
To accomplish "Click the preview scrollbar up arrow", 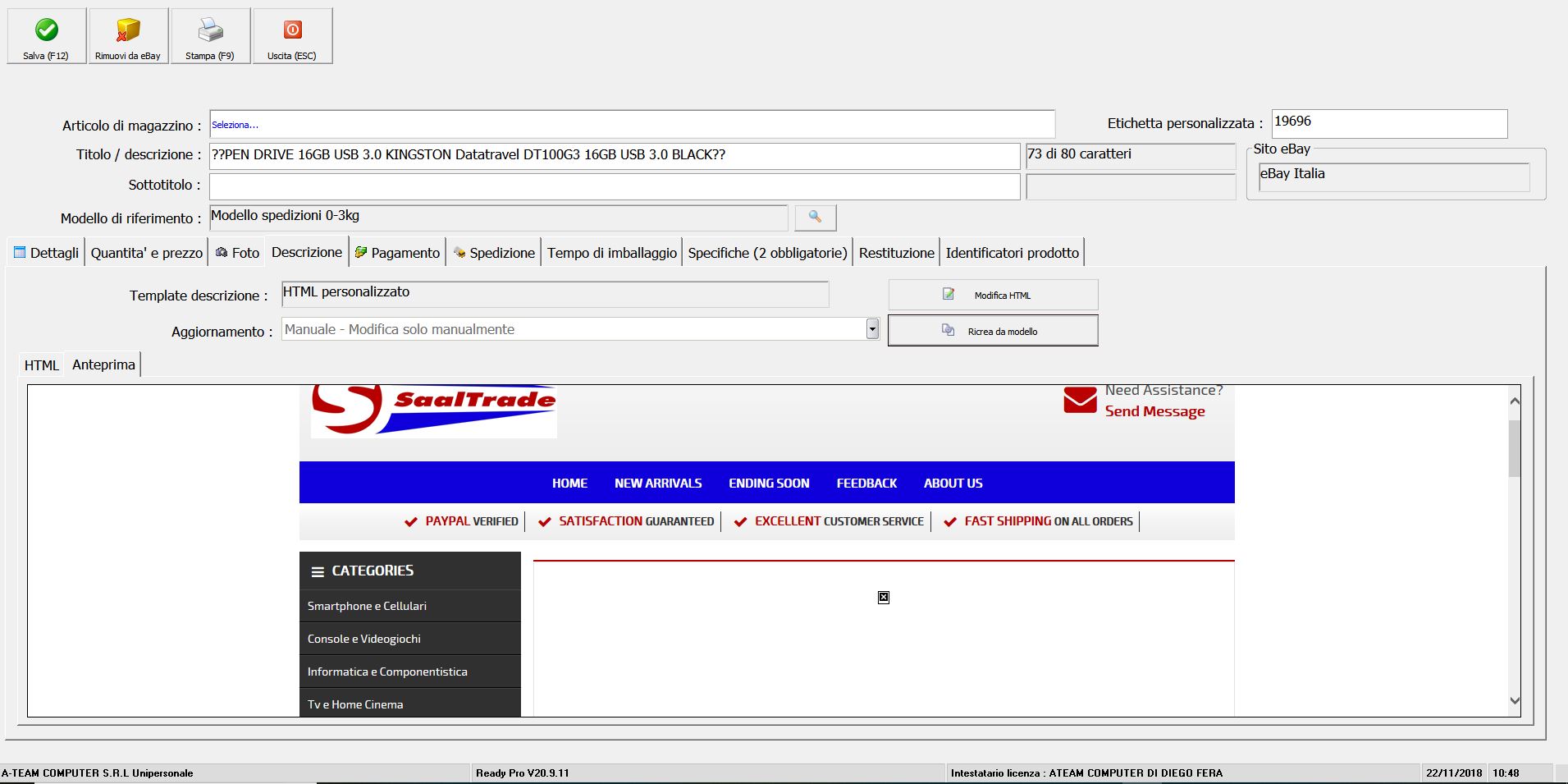I will [x=1515, y=401].
